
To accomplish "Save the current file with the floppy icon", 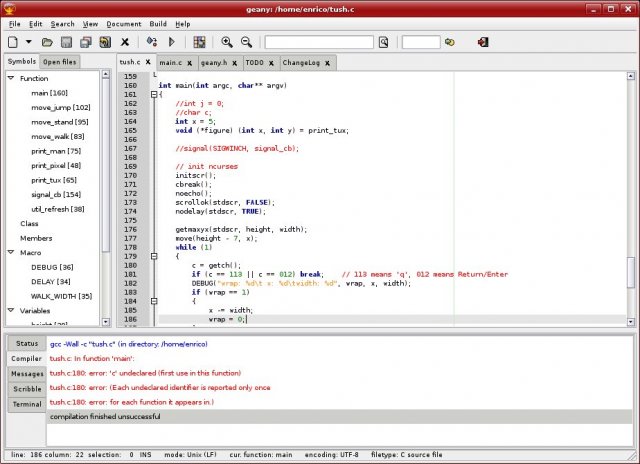I will [x=66, y=42].
